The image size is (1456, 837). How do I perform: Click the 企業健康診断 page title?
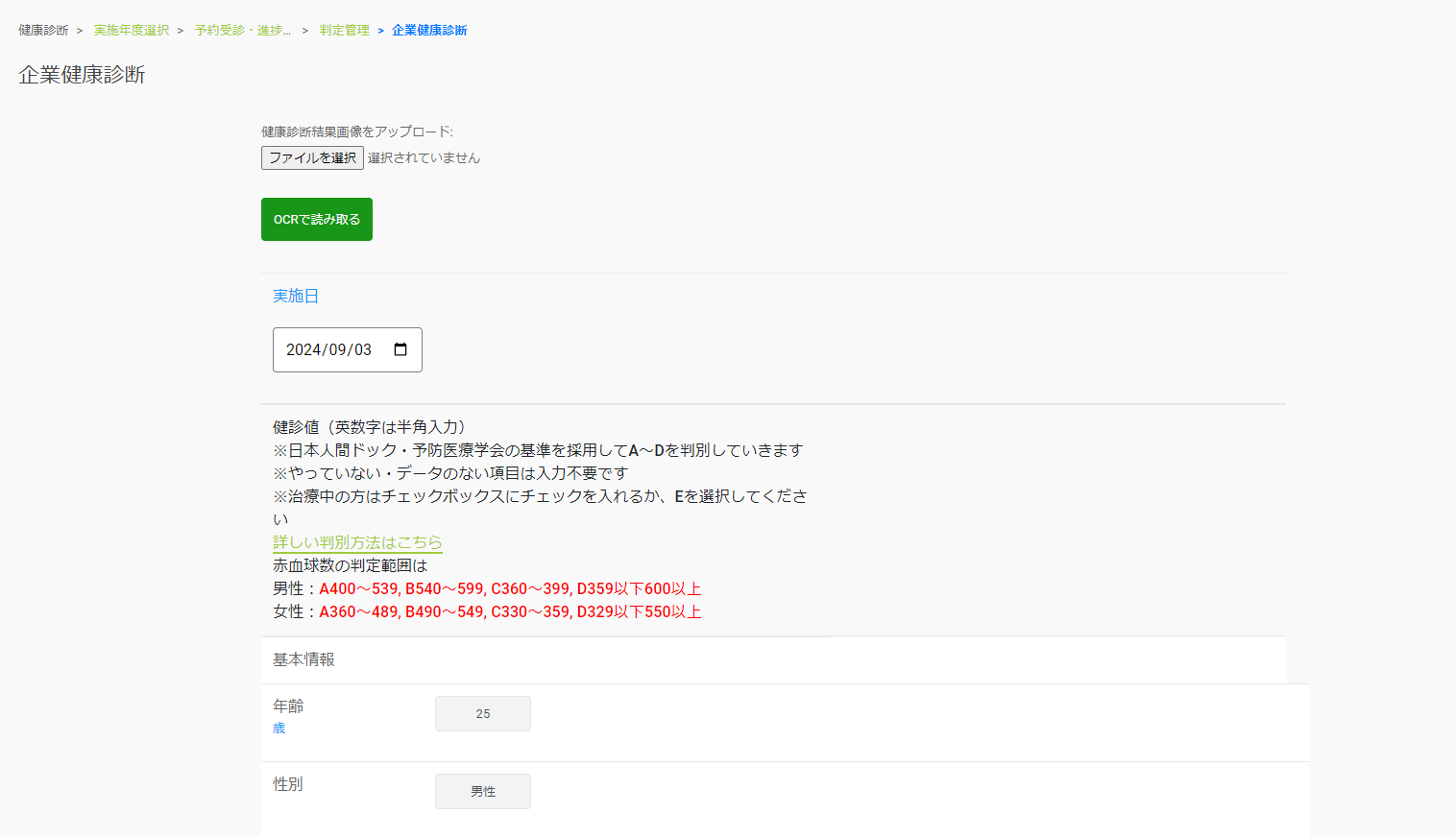[82, 75]
